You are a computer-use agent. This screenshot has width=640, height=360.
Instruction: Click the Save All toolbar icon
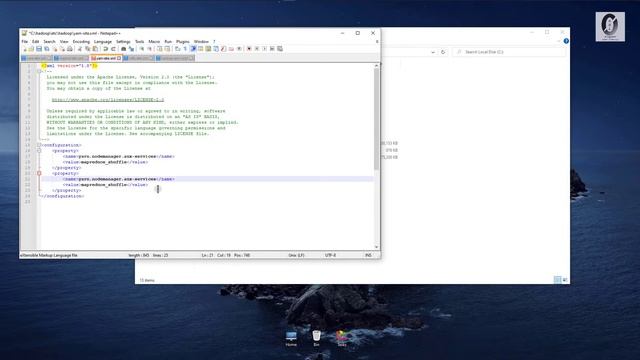[x=47, y=49]
